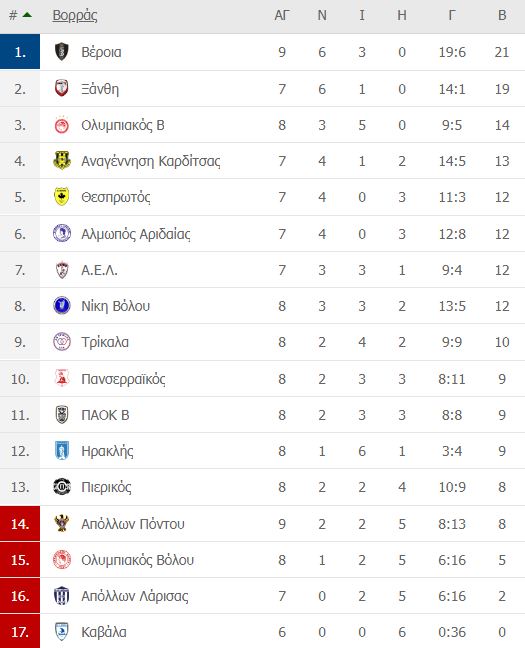Sort standings by the Β points column
Image resolution: width=525 pixels, height=648 pixels.
502,16
